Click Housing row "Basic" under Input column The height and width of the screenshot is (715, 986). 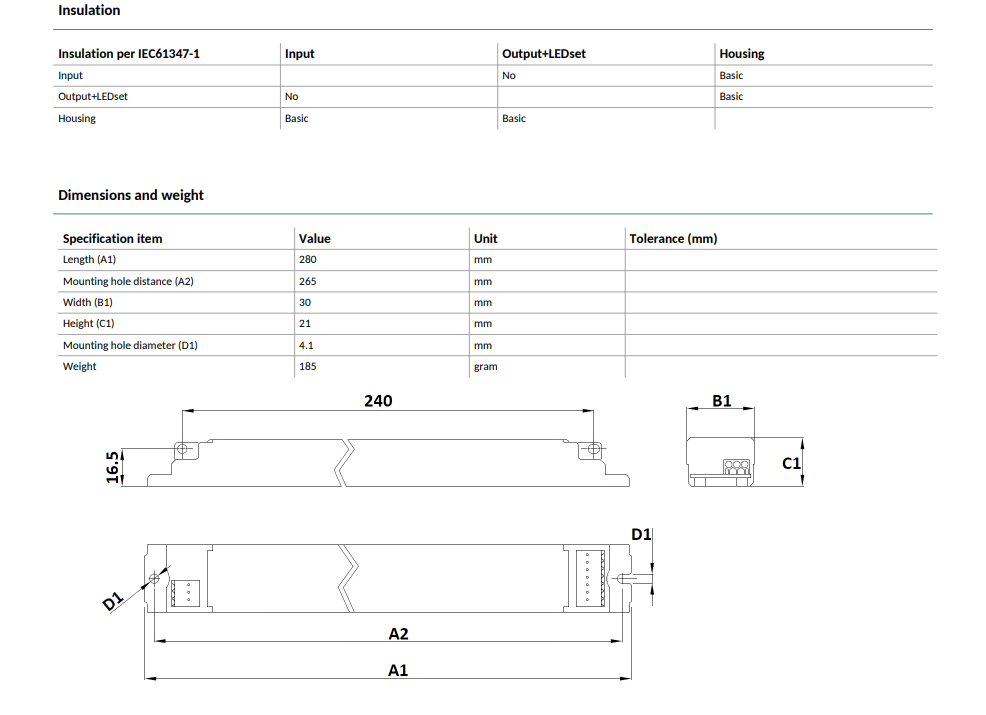pos(297,118)
